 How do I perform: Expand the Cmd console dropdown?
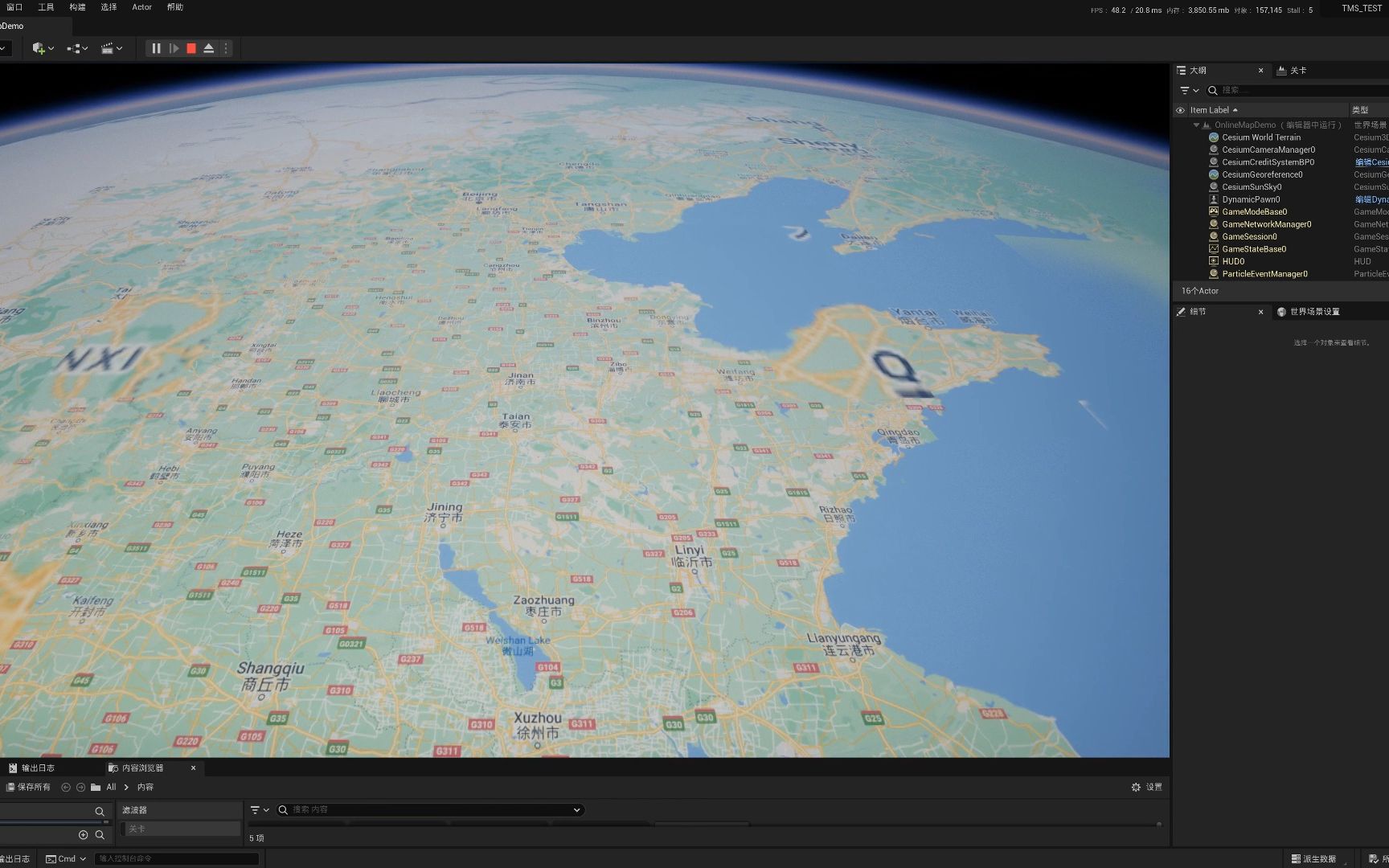83,858
